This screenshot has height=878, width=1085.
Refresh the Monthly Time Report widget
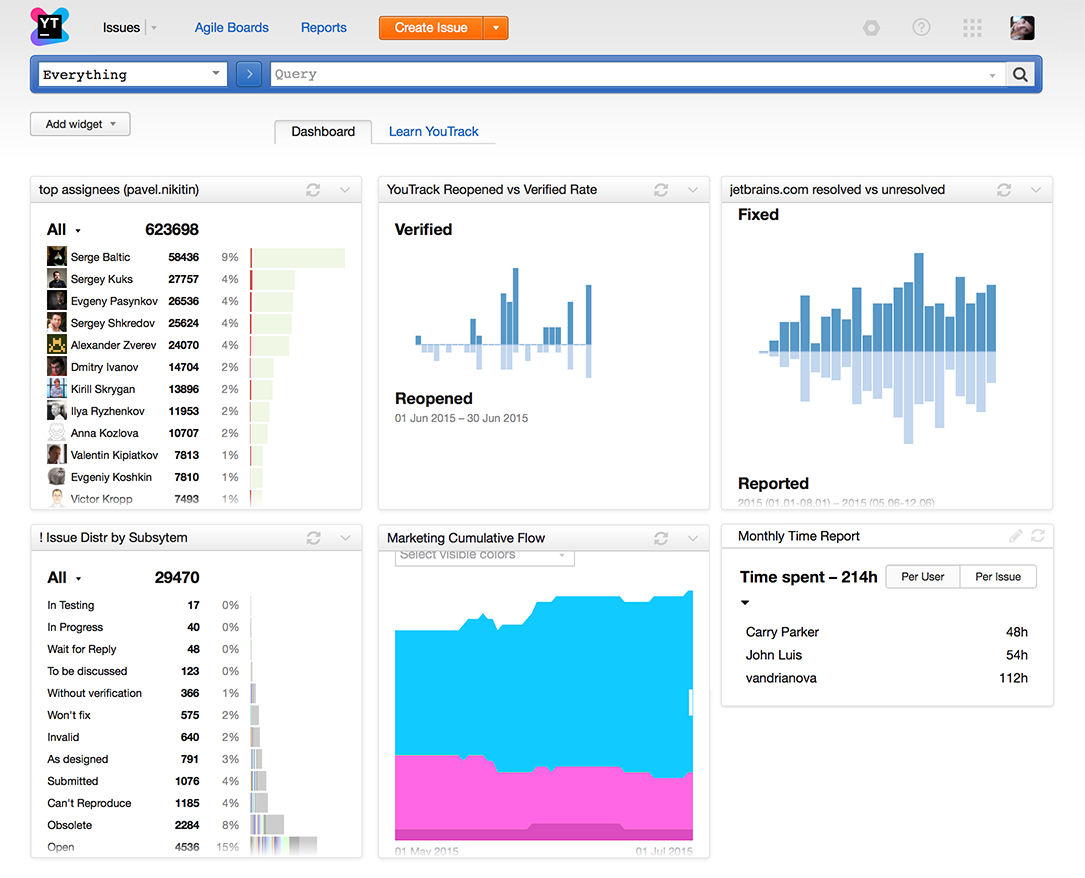pos(1038,536)
